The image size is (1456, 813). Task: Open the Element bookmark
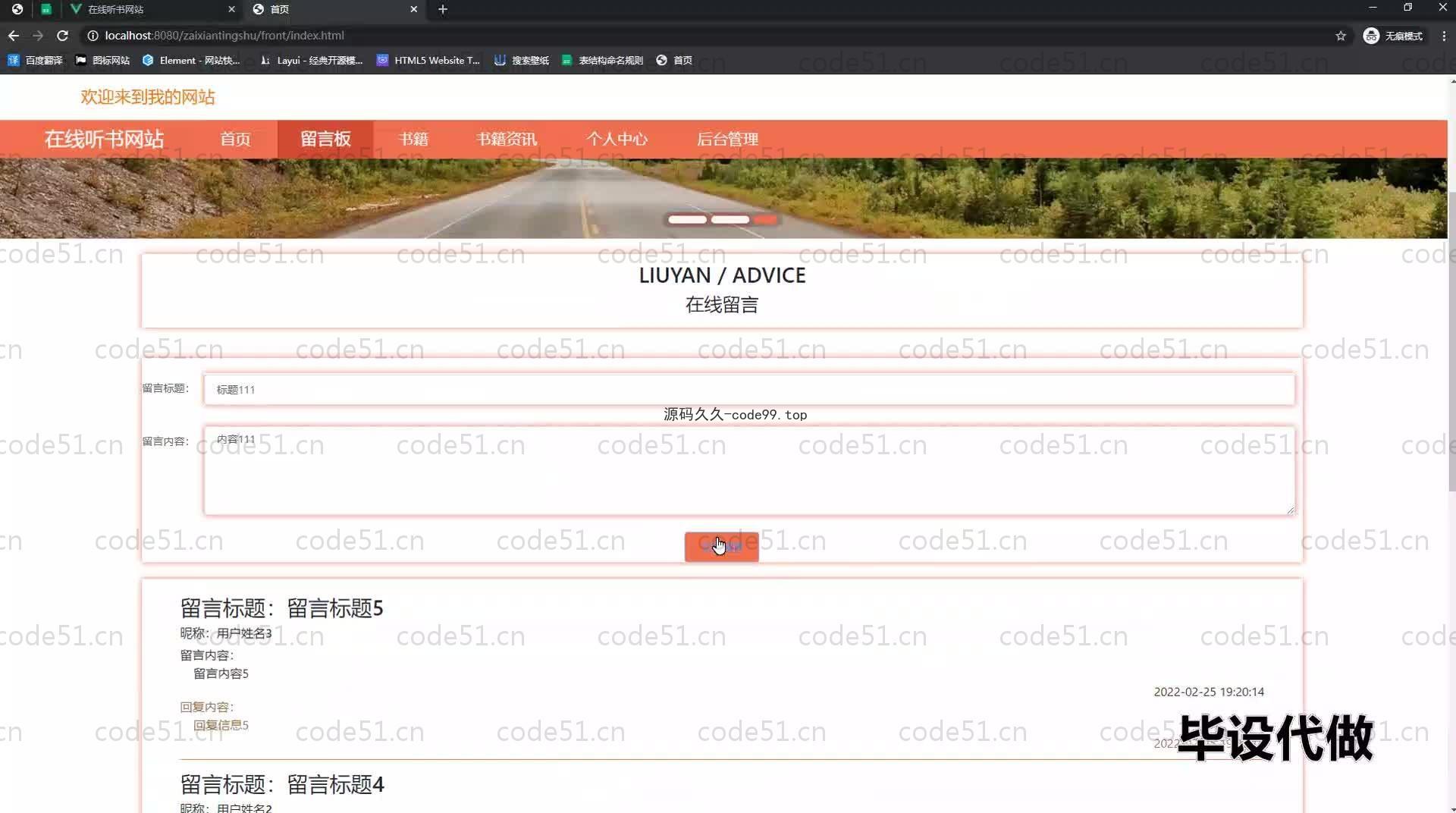point(191,60)
